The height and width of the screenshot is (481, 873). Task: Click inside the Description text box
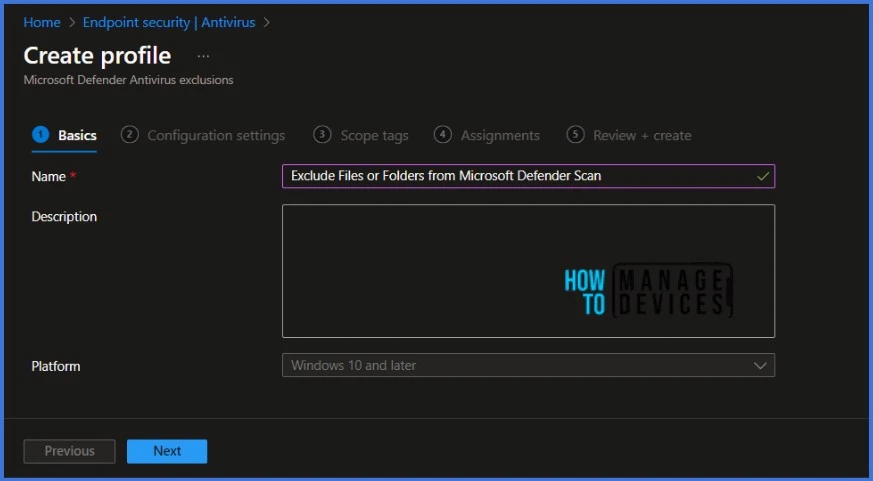point(528,271)
